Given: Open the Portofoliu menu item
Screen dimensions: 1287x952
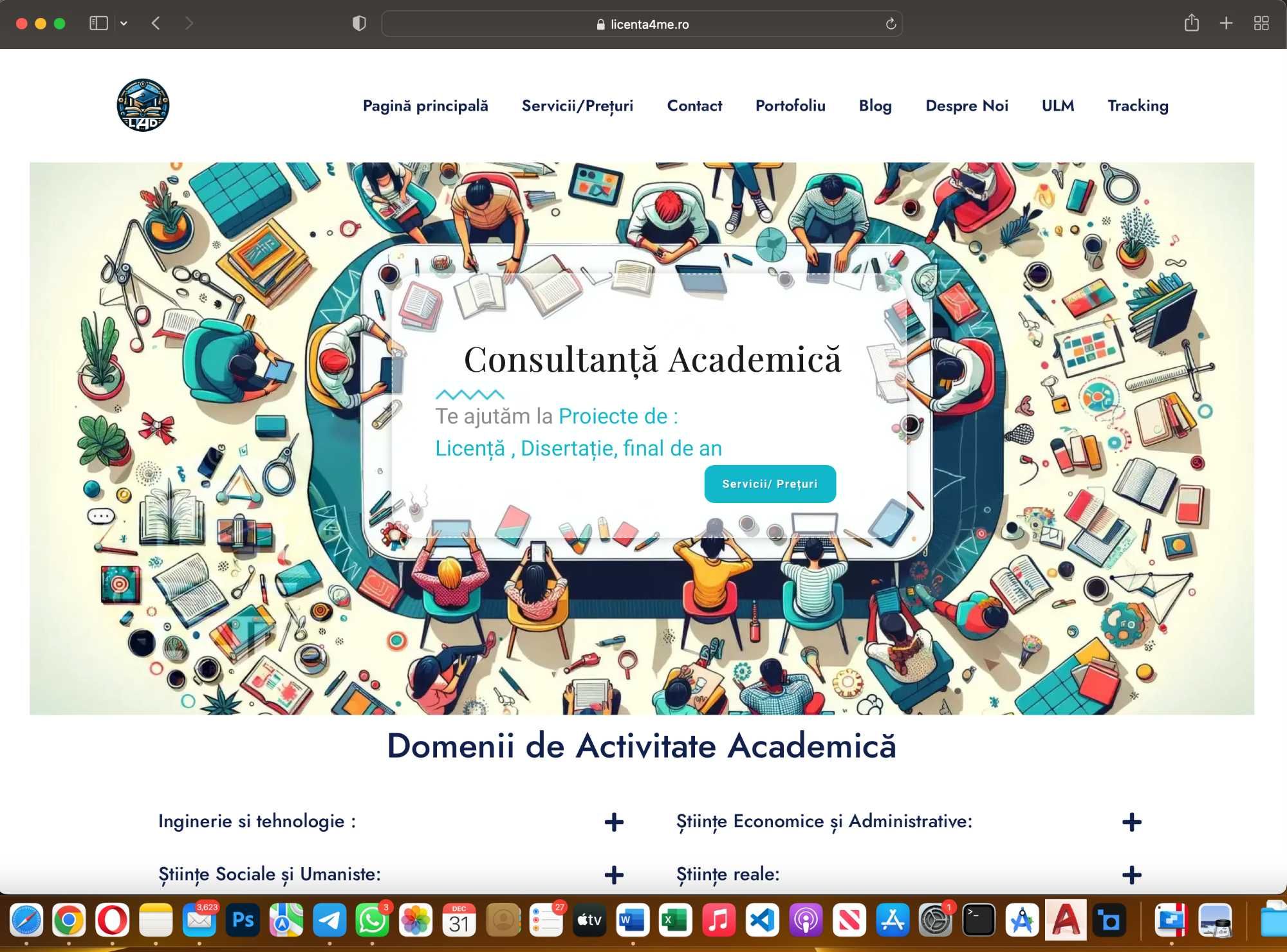Looking at the screenshot, I should [x=790, y=106].
